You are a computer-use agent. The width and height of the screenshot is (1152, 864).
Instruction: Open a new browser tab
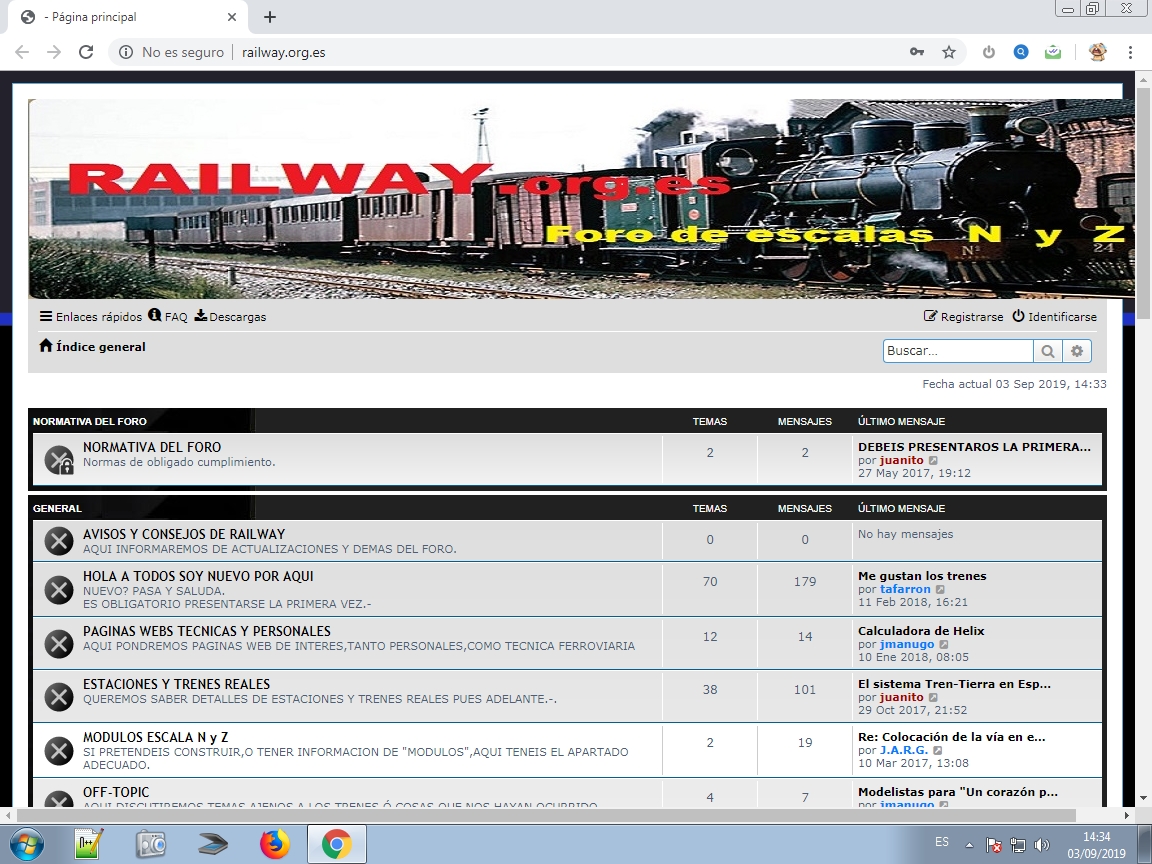pos(270,17)
